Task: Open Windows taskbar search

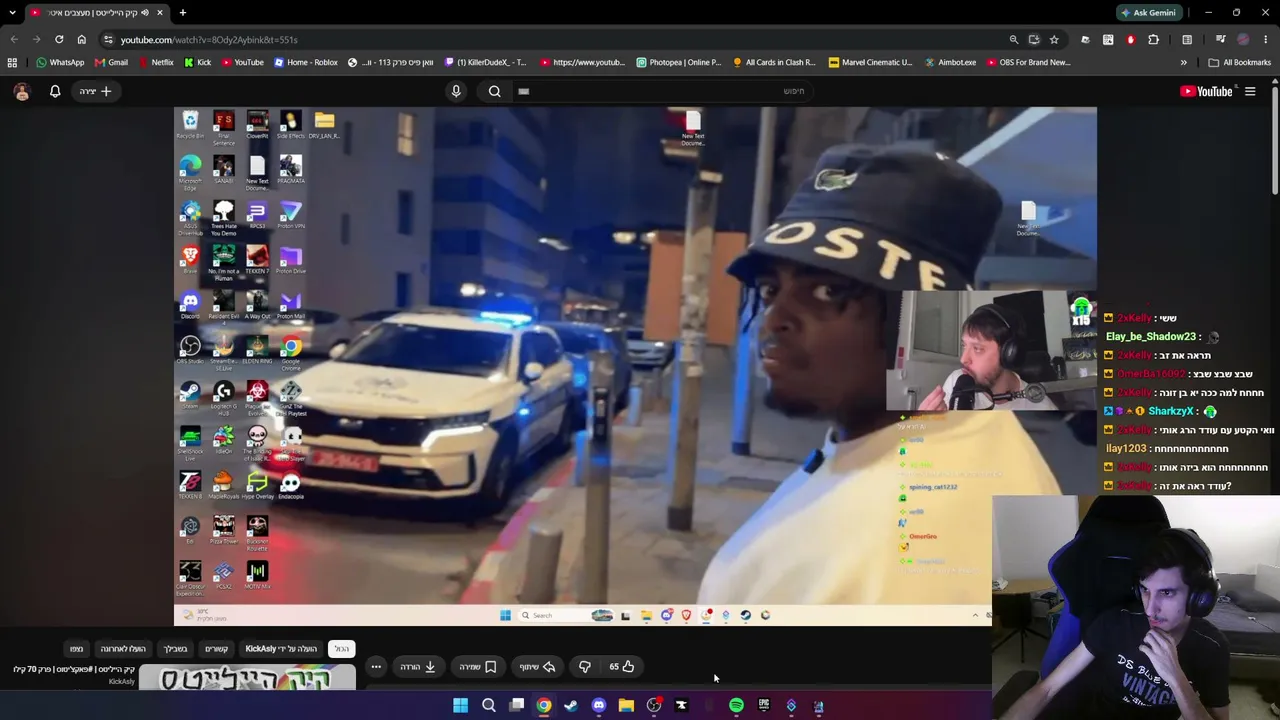Action: pos(489,706)
